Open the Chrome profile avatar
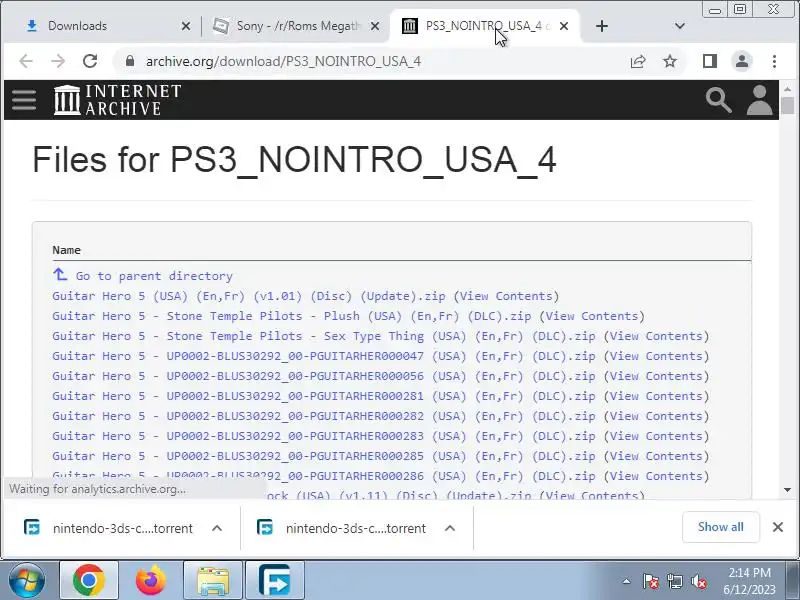800x600 pixels. 742,61
